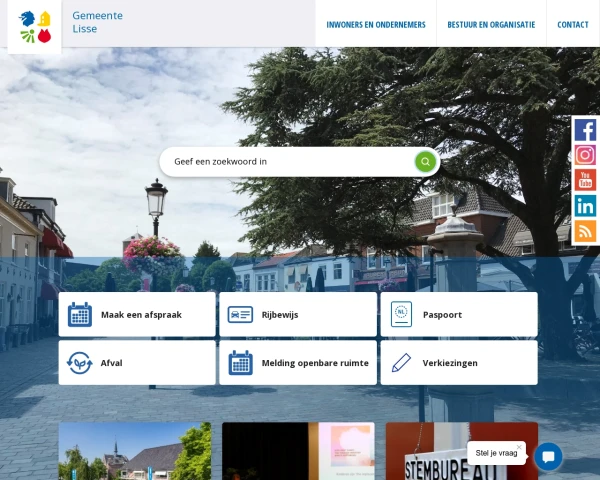Open Inwoners en Ondernemers menu
Viewport: 600px width, 480px height.
(376, 24)
